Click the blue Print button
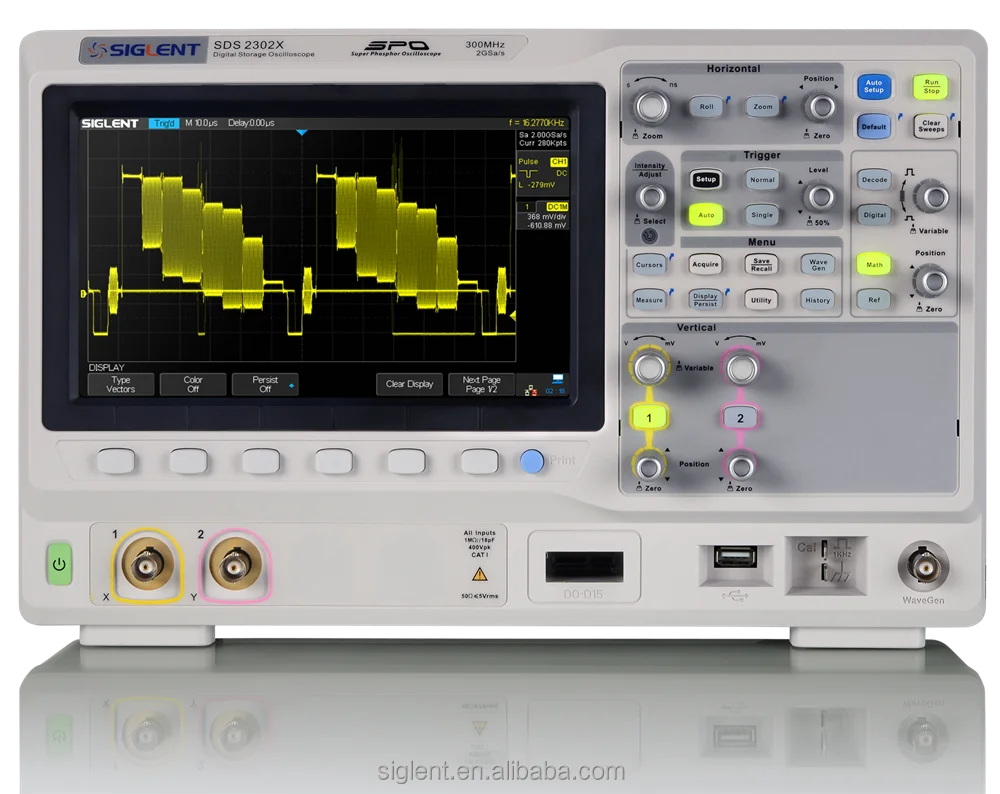1000x794 pixels. [x=530, y=460]
